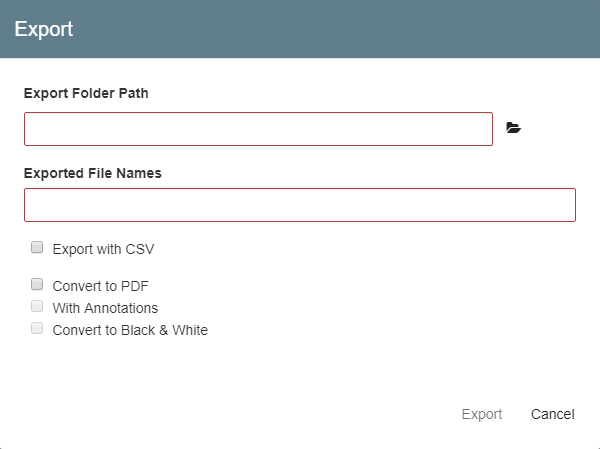Click the 'Export Folder Path' heading
The width and height of the screenshot is (600, 449).
86,93
